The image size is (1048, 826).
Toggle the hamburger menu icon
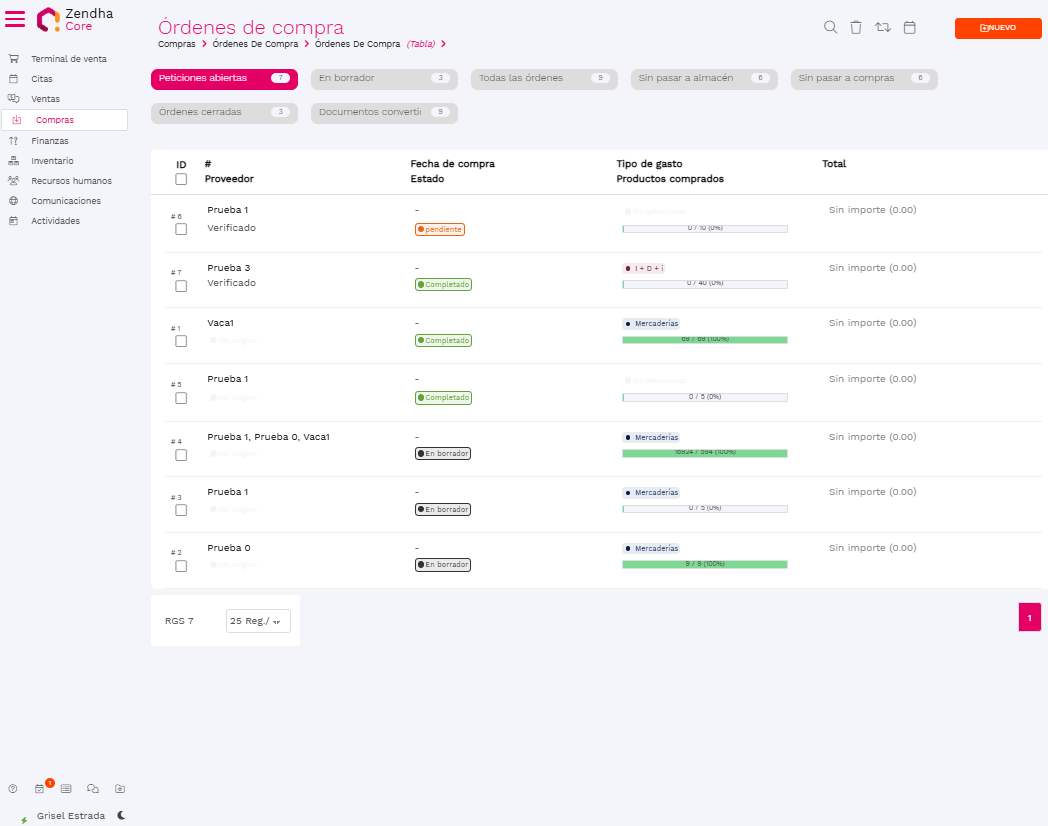coord(16,20)
